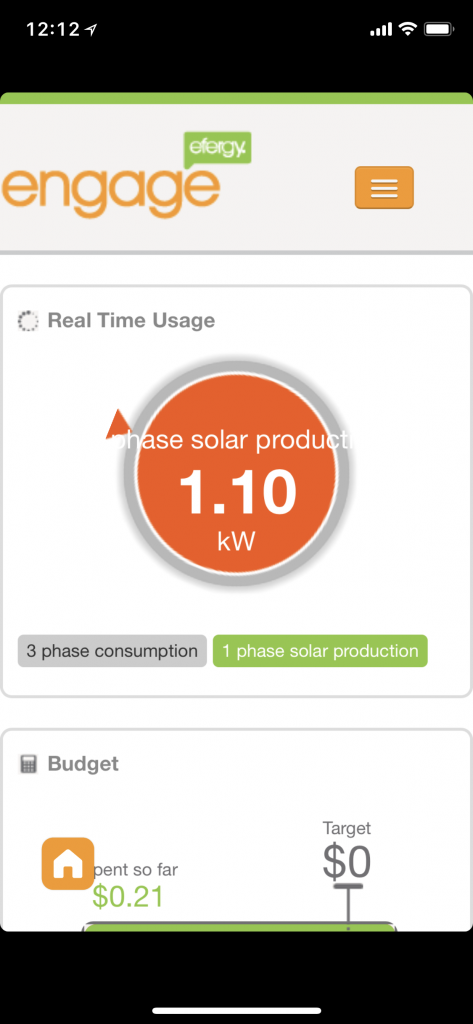The height and width of the screenshot is (1024, 473).
Task: Click the 1.10 kW orange dial
Action: 236,473
